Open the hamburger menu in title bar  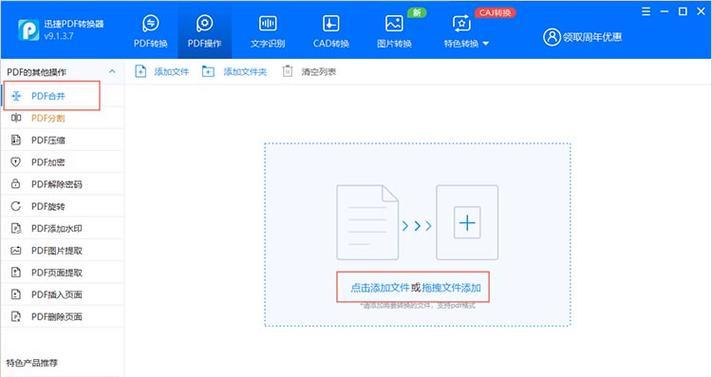646,12
